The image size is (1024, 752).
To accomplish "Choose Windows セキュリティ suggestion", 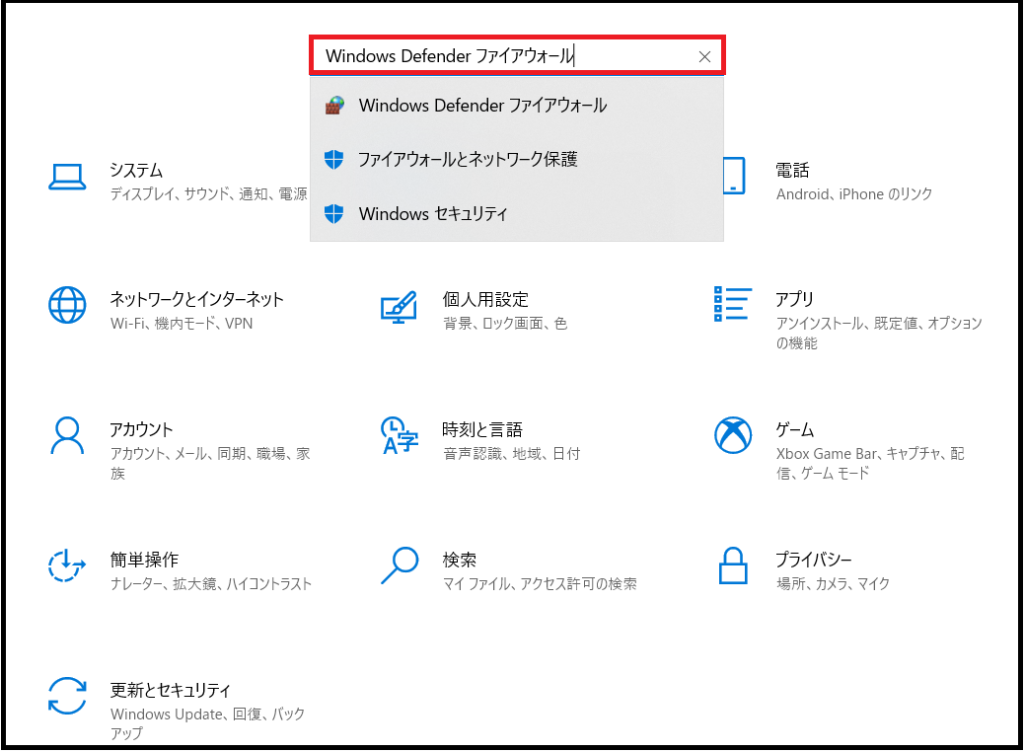I will tap(517, 213).
